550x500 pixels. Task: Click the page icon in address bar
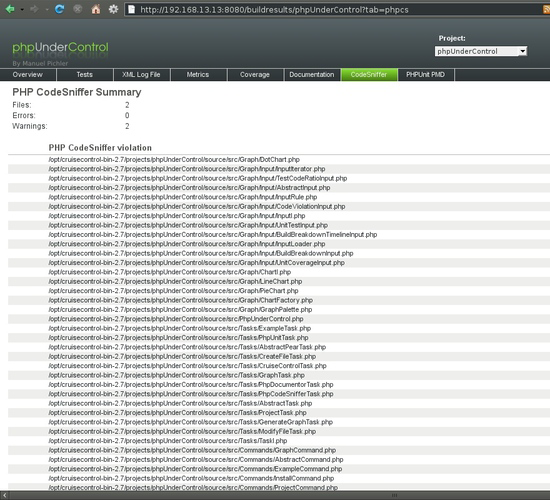click(132, 9)
